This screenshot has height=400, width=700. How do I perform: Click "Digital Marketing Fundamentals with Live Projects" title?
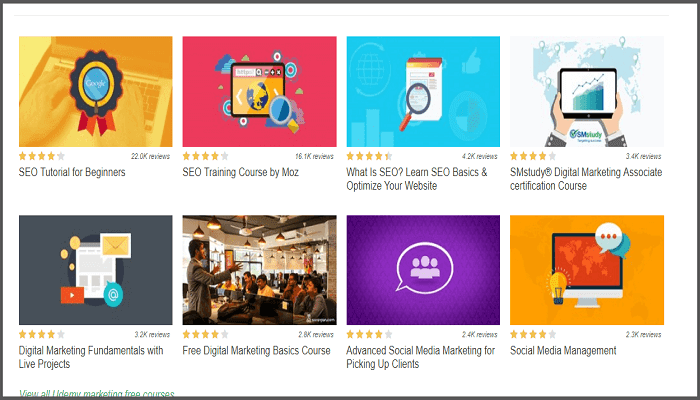click(x=91, y=351)
